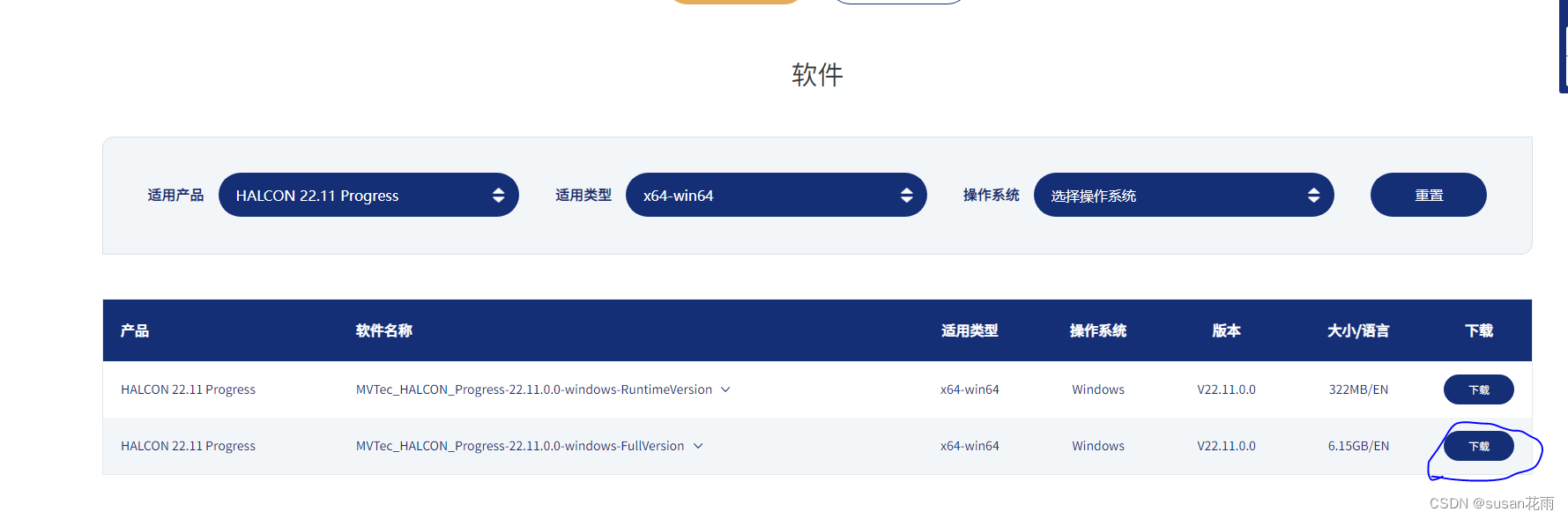
Task: Click Windows cell in the RuntimeVersion row
Action: [x=1098, y=389]
